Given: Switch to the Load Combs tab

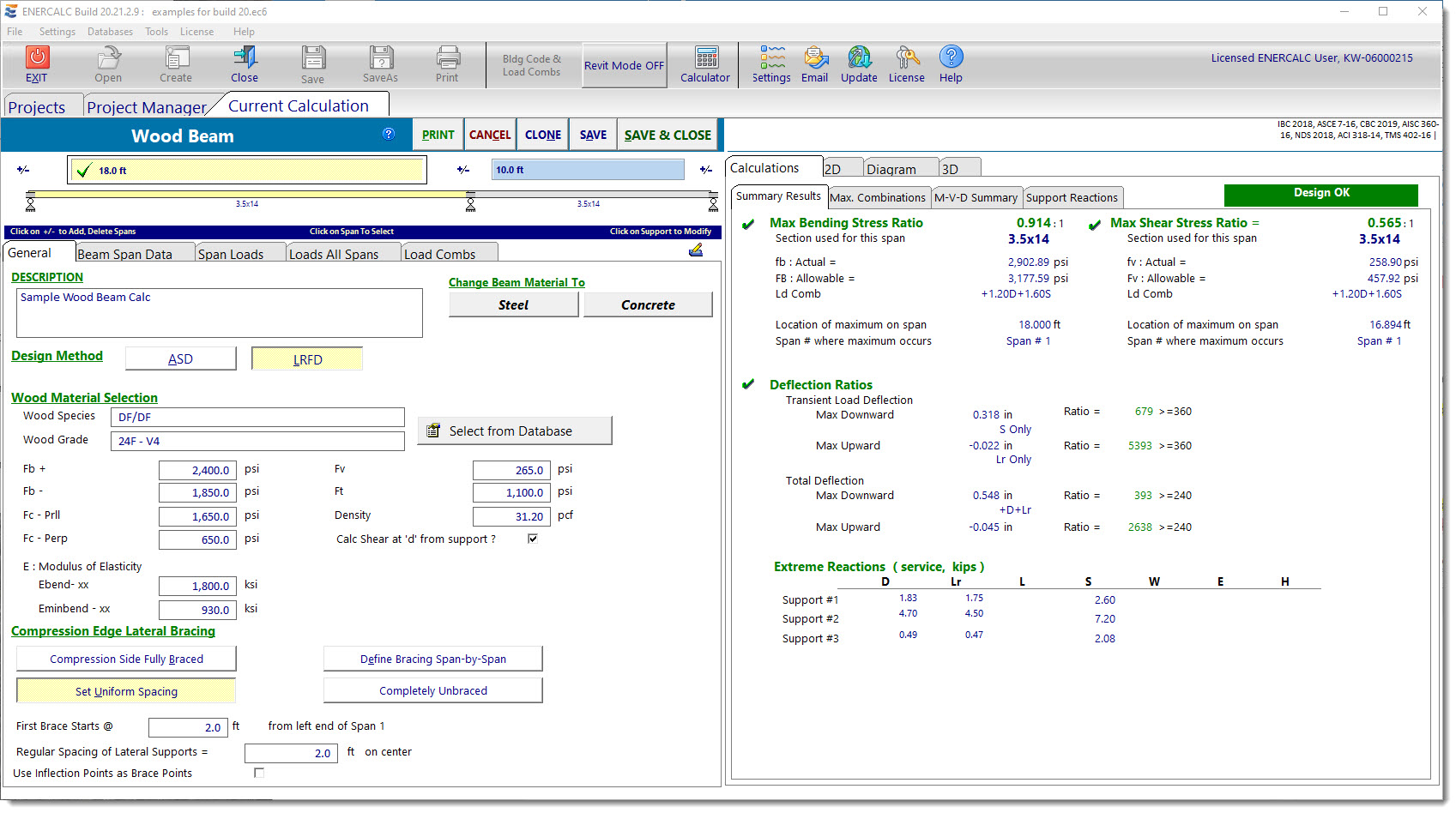Looking at the screenshot, I should point(439,254).
